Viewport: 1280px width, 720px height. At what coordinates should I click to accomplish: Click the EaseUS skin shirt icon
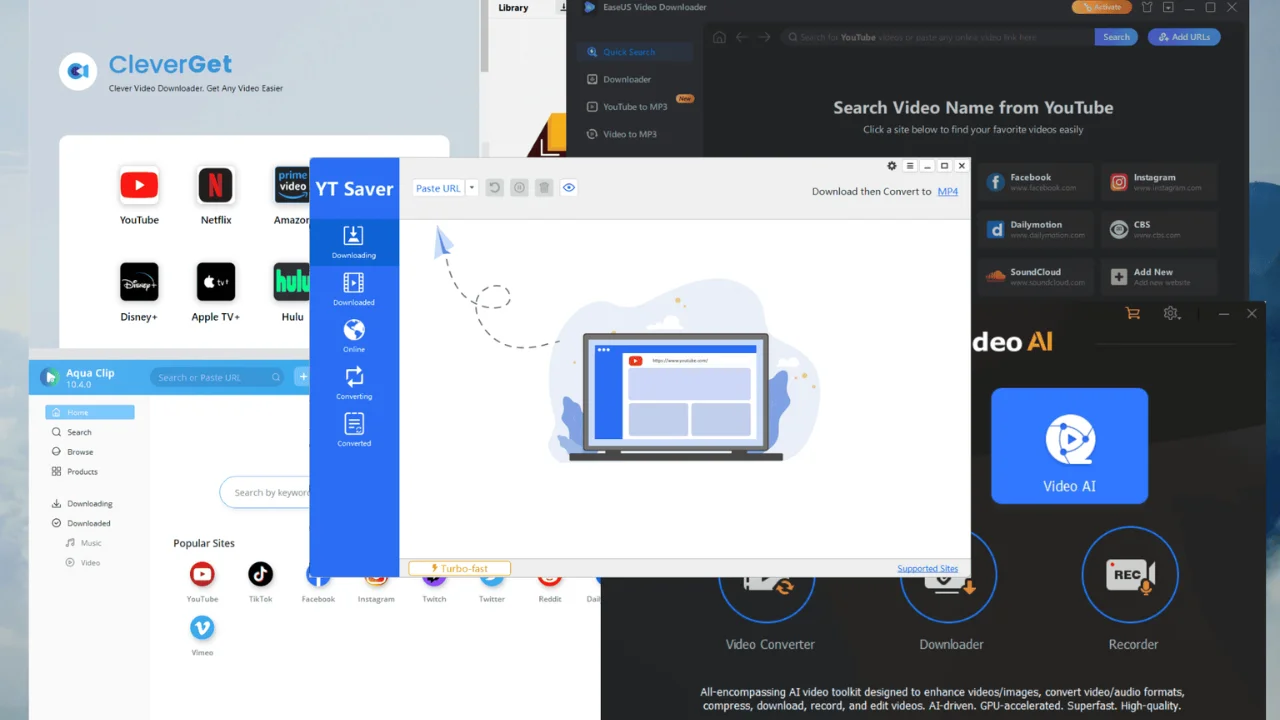[x=1147, y=7]
